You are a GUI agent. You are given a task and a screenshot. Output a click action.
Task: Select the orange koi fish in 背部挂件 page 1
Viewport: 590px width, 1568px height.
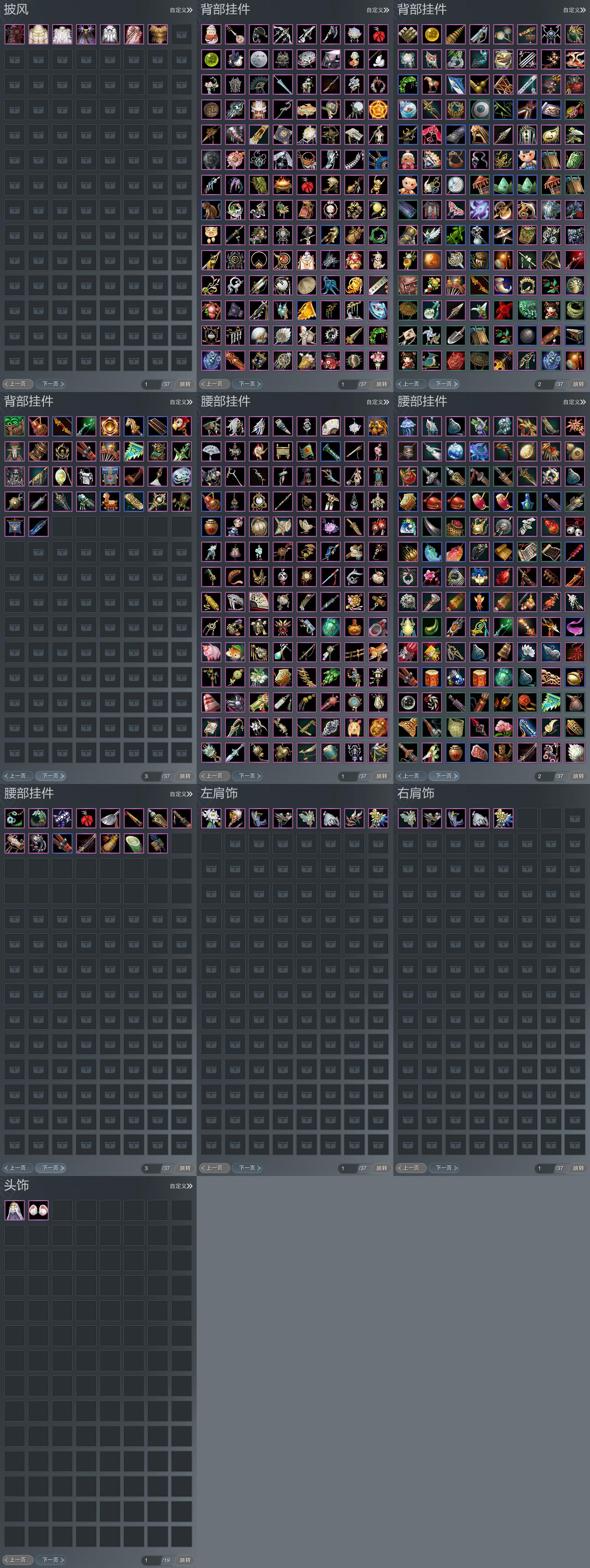coord(306,110)
